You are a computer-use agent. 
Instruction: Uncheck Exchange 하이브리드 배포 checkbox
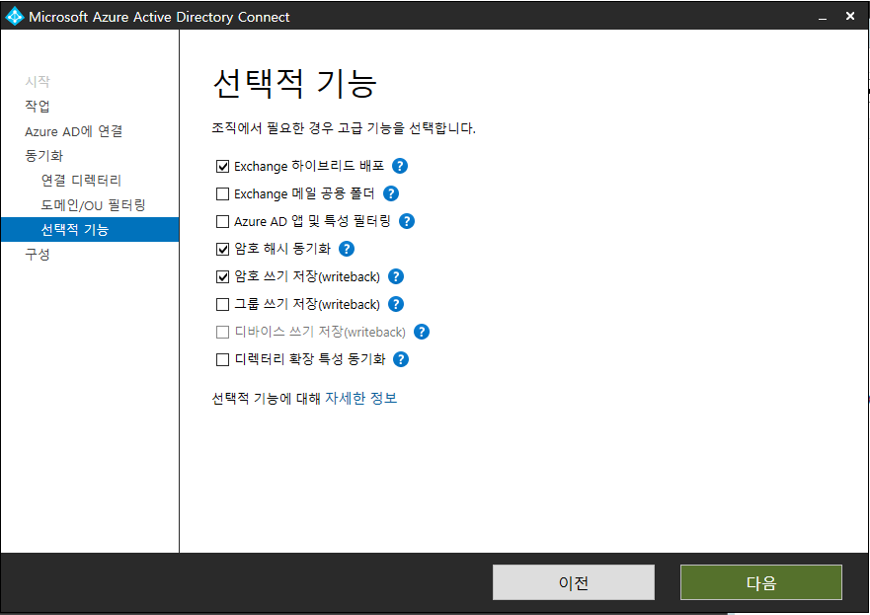tap(222, 166)
